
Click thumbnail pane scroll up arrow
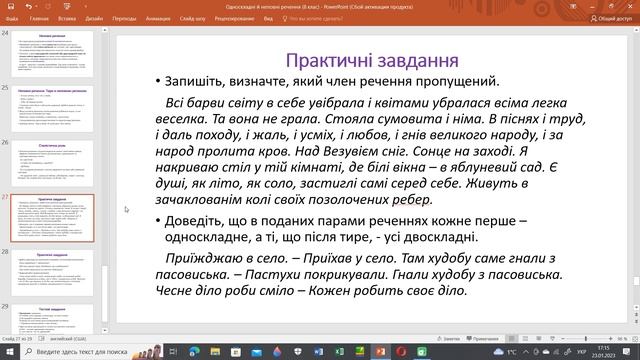[x=104, y=30]
